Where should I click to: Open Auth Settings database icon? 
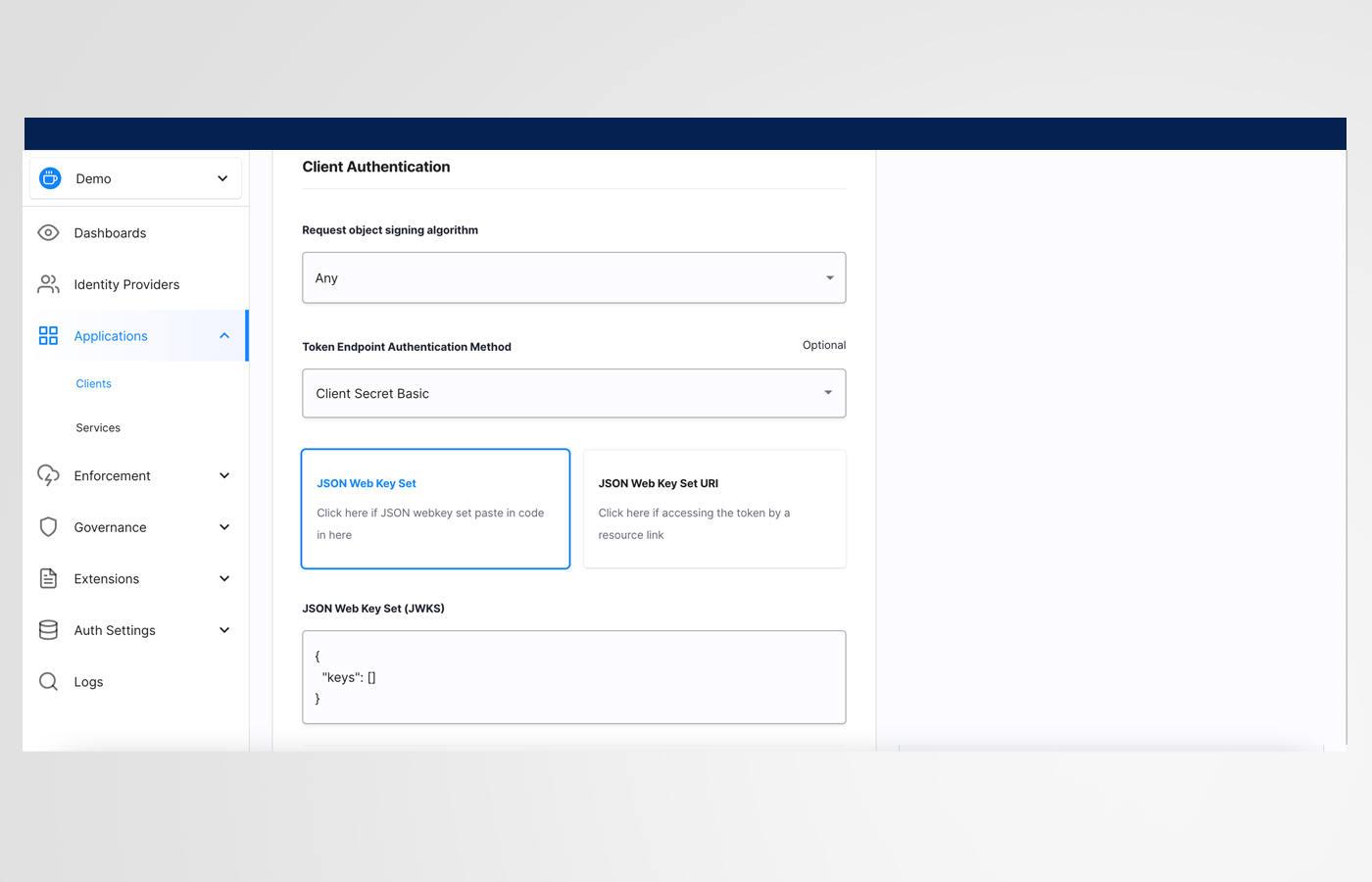coord(48,630)
